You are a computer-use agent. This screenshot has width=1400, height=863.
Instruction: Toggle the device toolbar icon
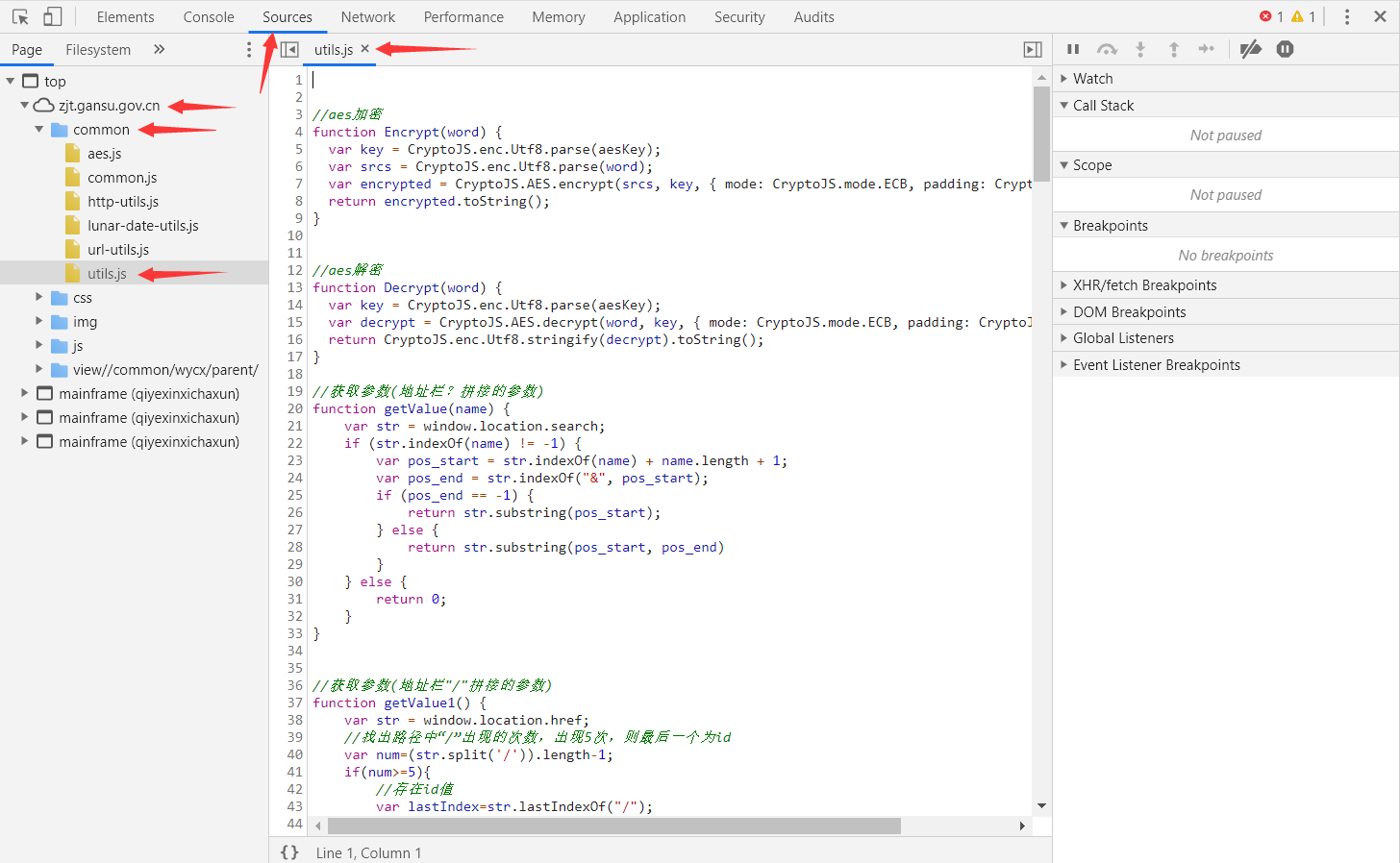(x=53, y=16)
